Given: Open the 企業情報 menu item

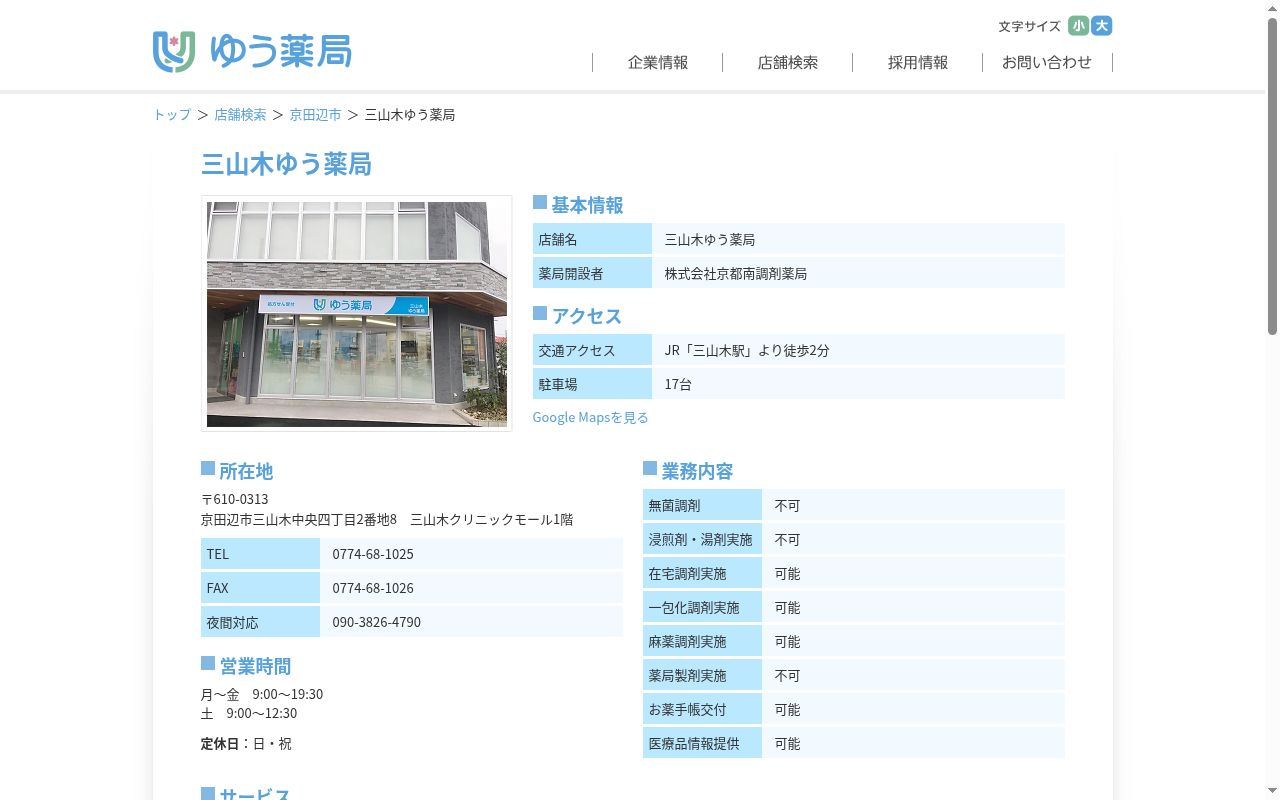Looking at the screenshot, I should click(x=658, y=62).
